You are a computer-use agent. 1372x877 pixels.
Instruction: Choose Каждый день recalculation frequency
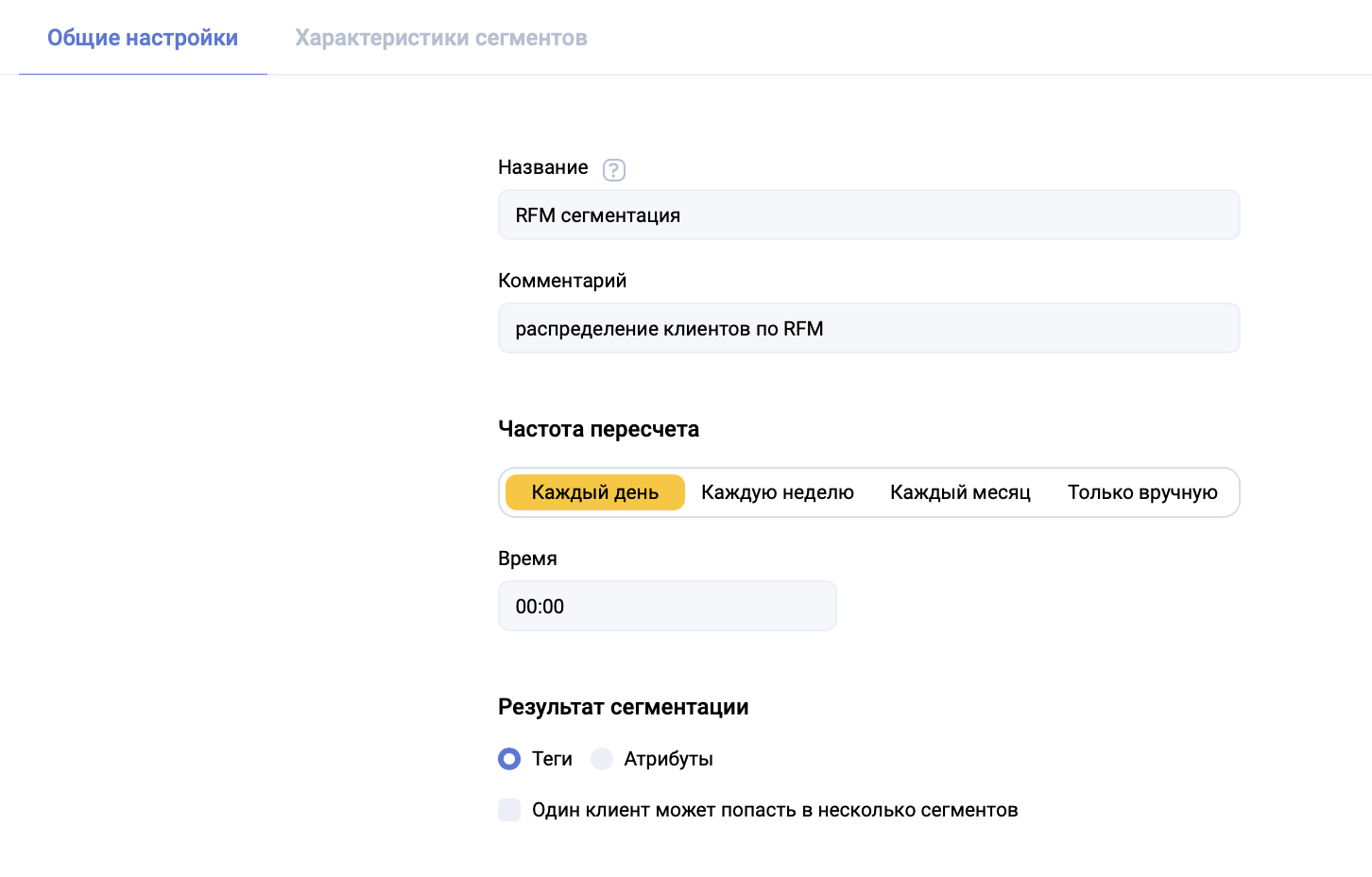click(x=595, y=492)
